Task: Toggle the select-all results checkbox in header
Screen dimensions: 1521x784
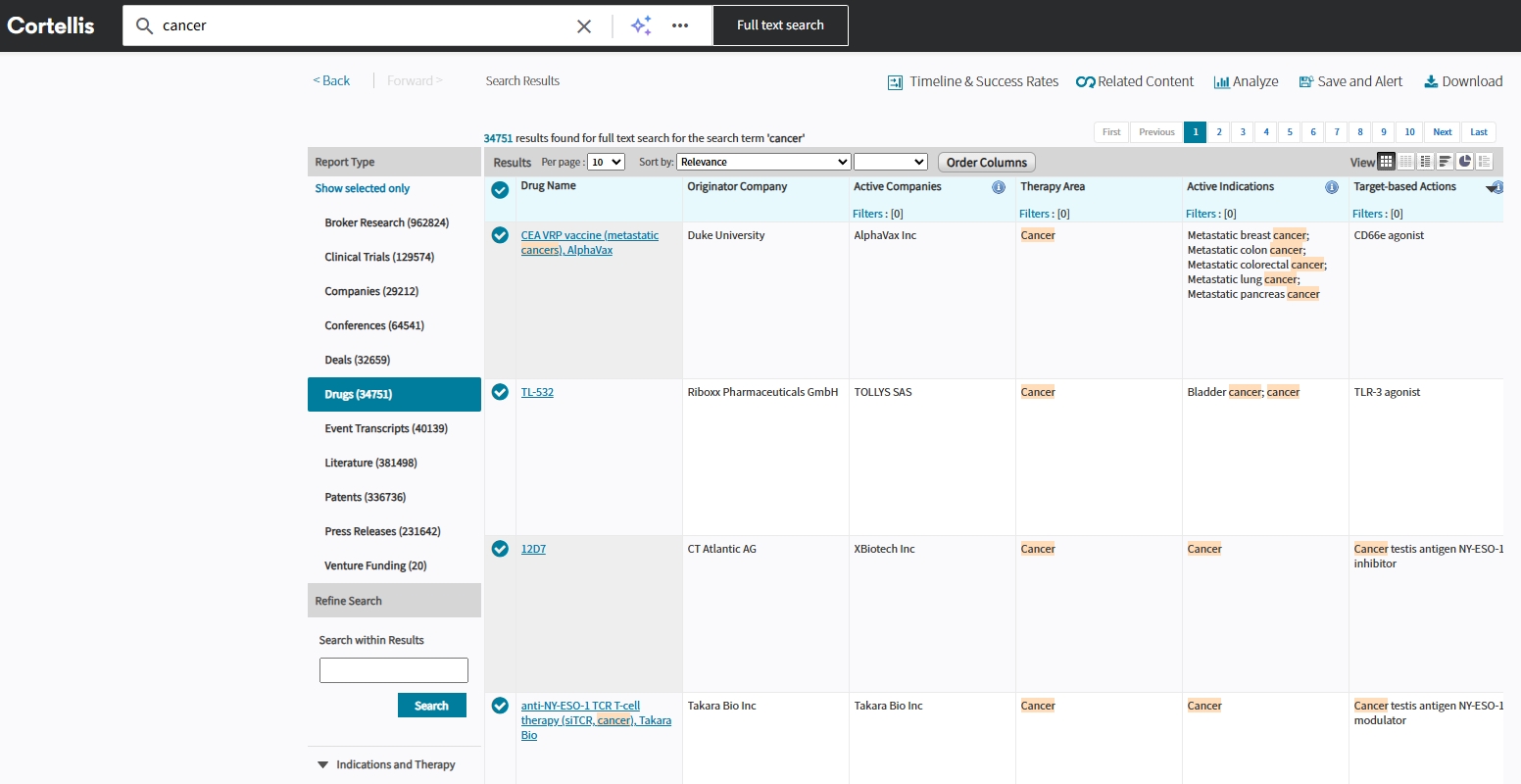Action: pos(500,190)
